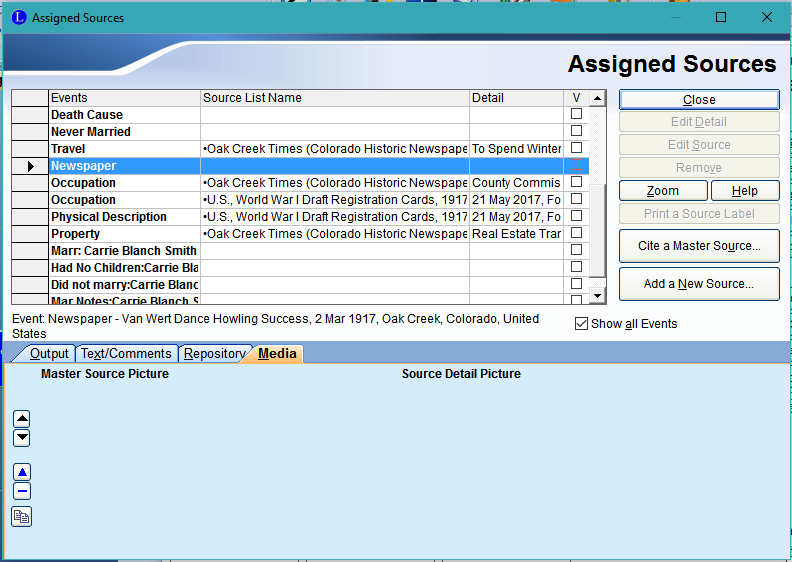Select the Travel event row
792x562 pixels.
tap(124, 149)
